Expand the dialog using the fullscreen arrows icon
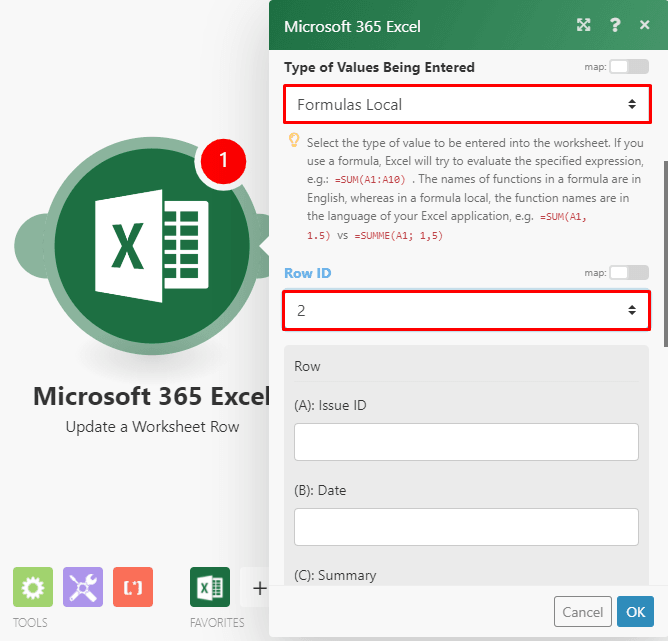The image size is (668, 641). tap(584, 26)
